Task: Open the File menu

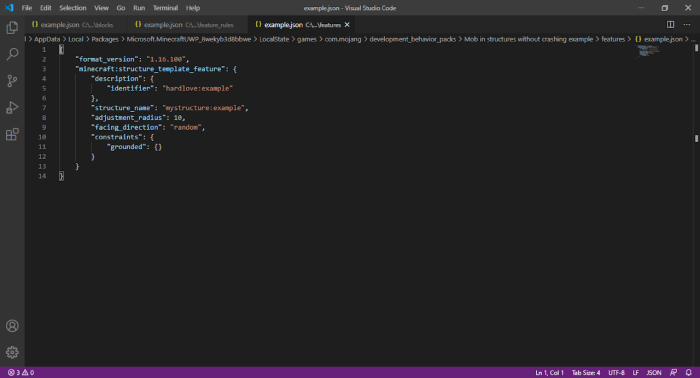Action: 27,8
